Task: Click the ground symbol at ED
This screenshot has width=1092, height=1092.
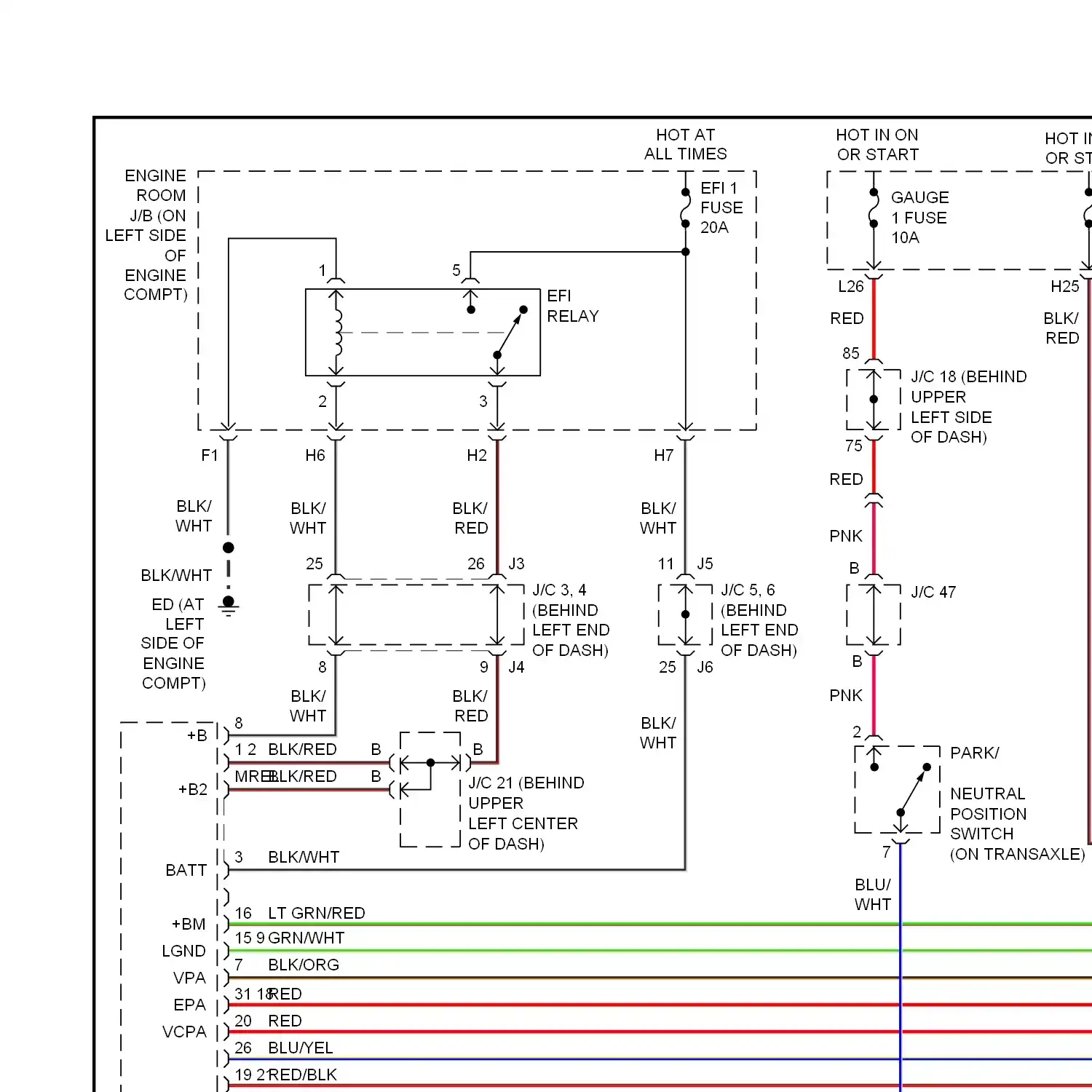Action: tap(229, 606)
